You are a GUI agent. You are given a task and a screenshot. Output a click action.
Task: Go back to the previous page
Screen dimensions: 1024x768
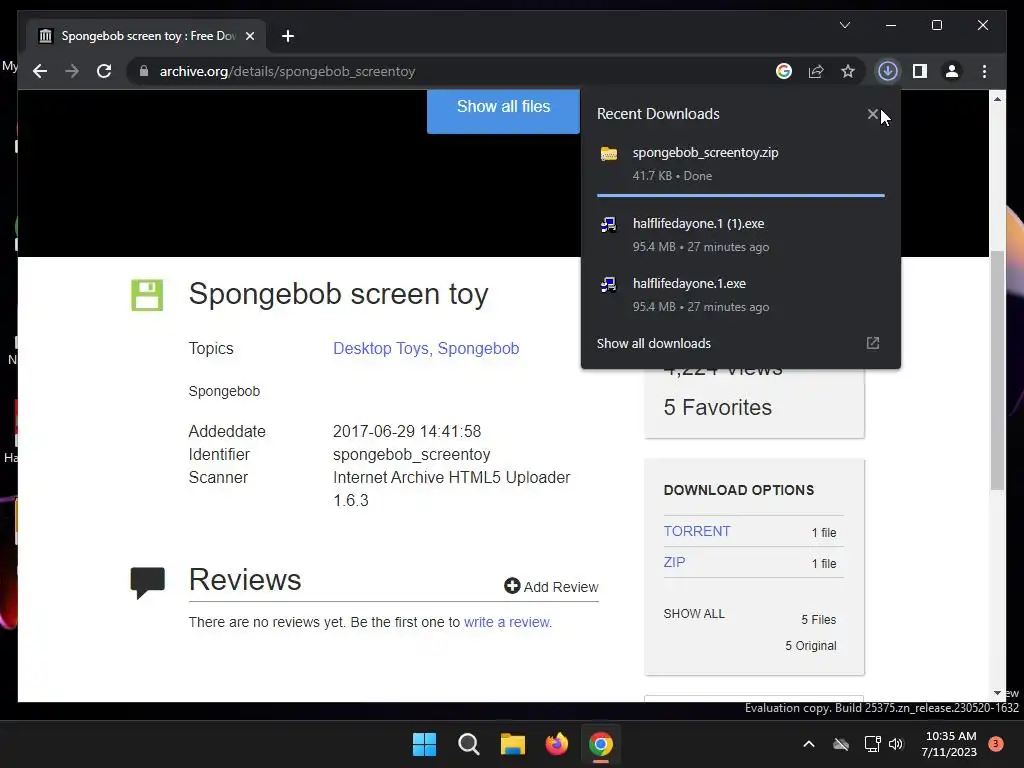[x=40, y=71]
